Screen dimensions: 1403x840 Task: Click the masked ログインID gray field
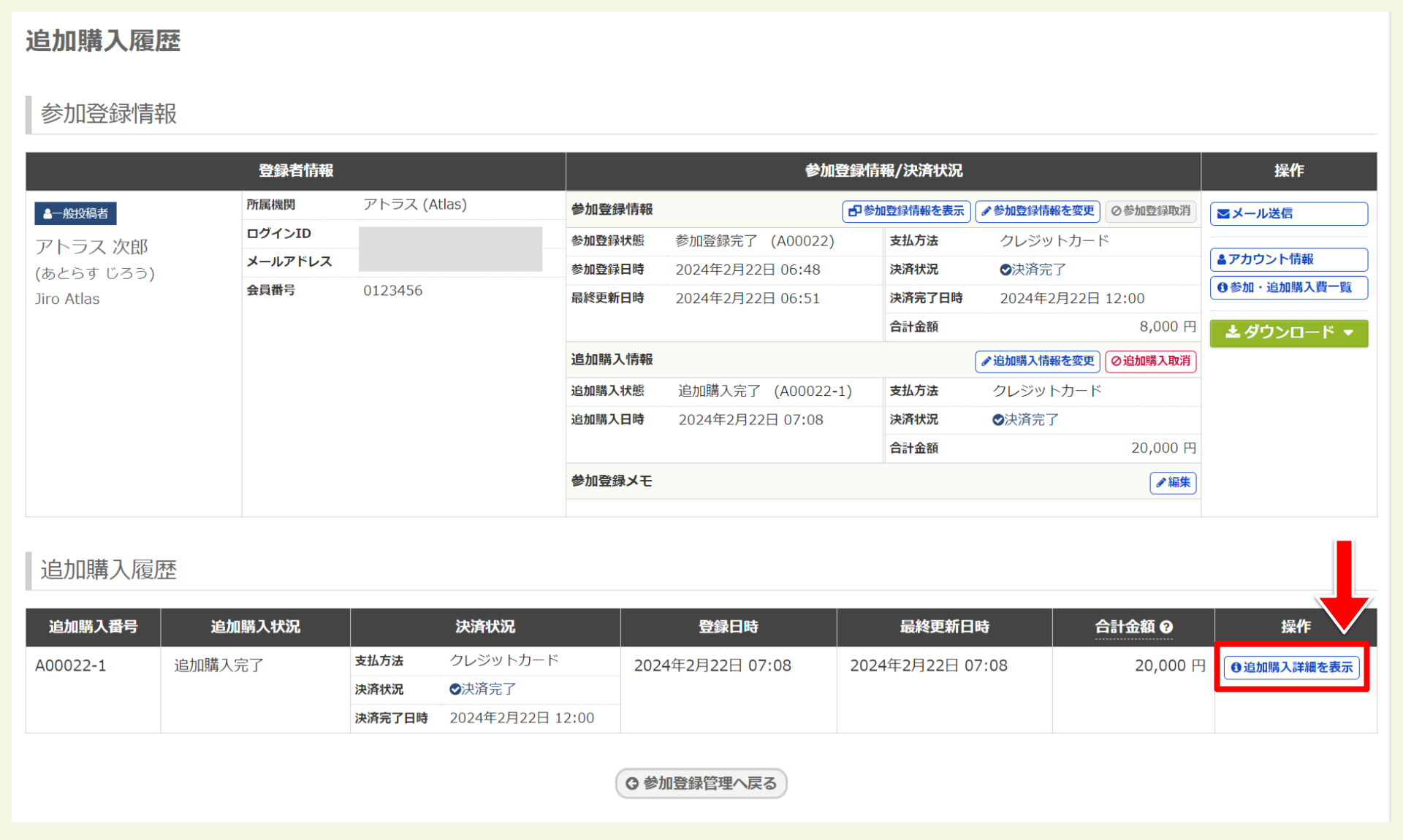[x=450, y=238]
